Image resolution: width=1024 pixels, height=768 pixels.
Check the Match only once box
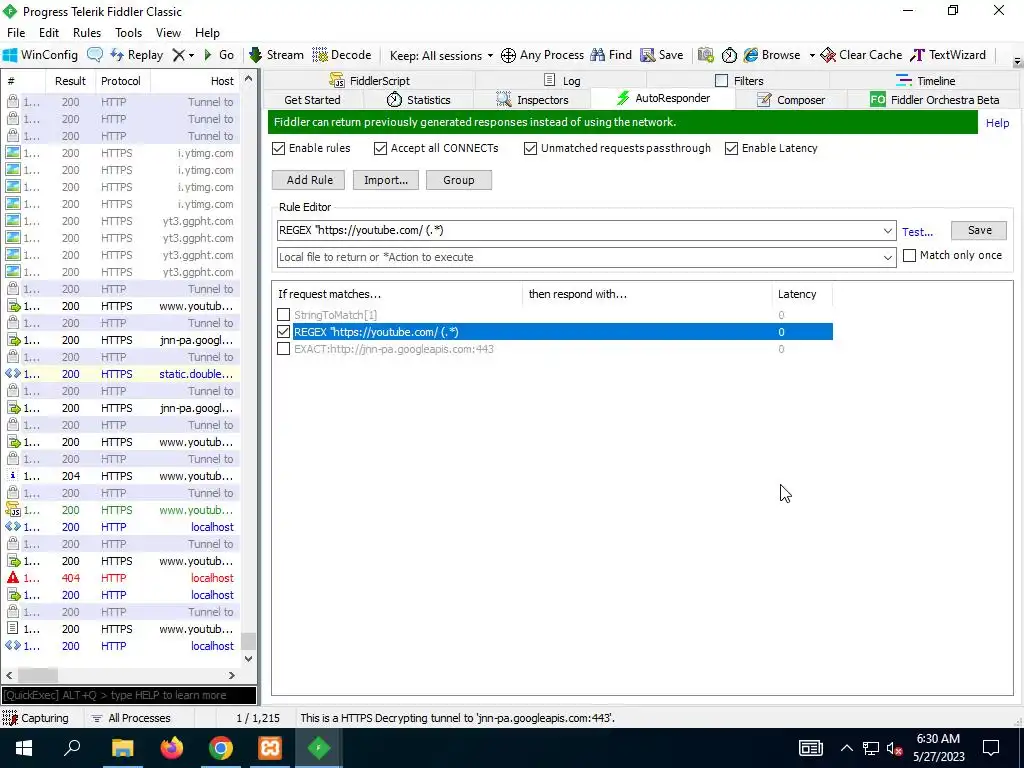click(909, 255)
